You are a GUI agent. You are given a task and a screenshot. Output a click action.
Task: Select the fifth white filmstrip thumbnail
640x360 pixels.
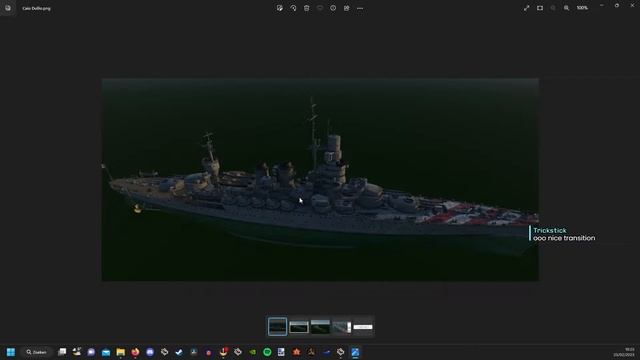(x=363, y=327)
